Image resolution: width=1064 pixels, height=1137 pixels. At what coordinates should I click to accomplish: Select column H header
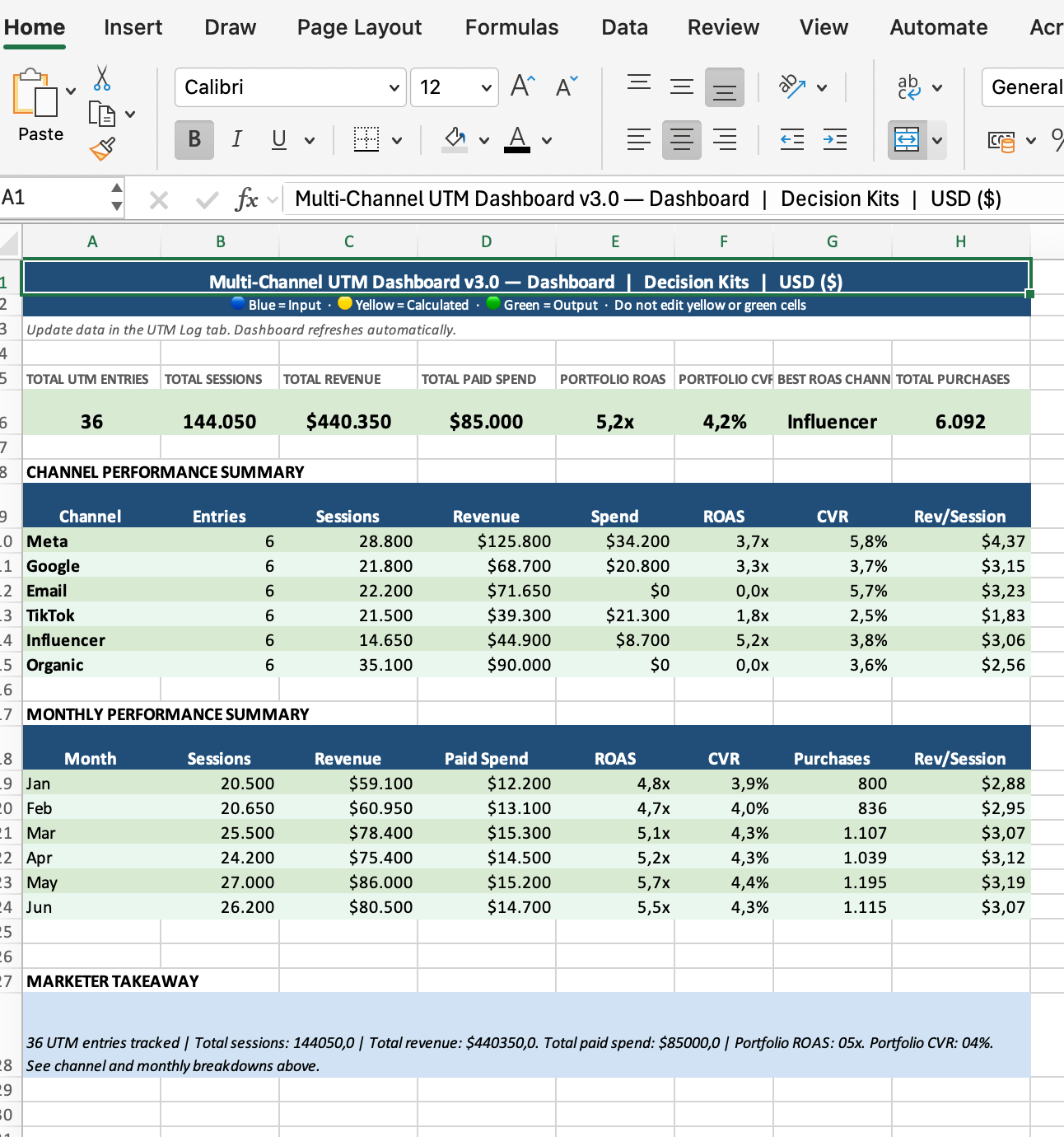point(961,241)
